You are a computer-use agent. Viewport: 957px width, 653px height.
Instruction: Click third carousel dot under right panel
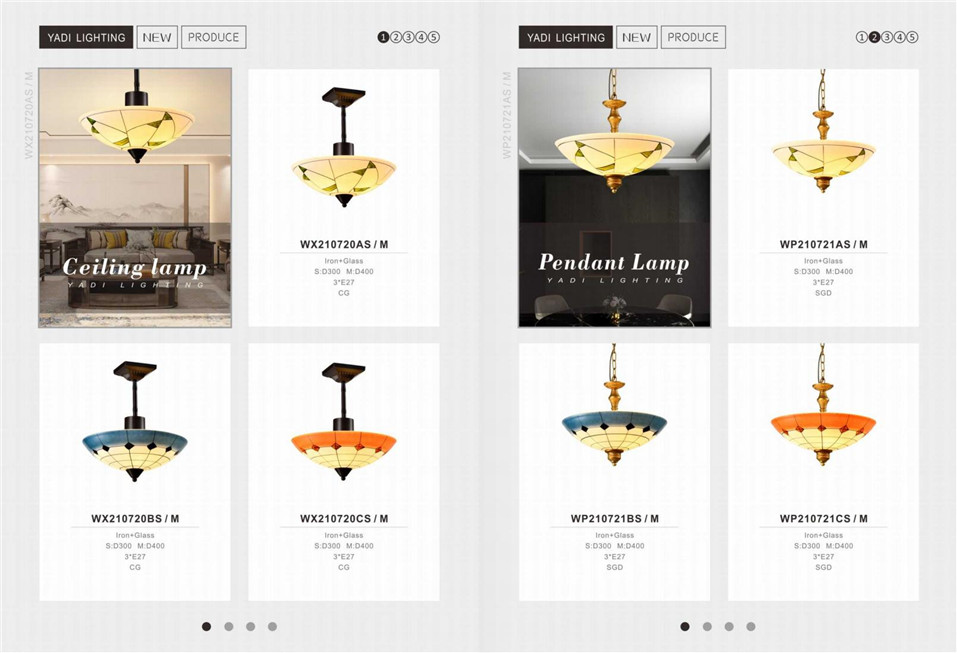click(x=729, y=626)
